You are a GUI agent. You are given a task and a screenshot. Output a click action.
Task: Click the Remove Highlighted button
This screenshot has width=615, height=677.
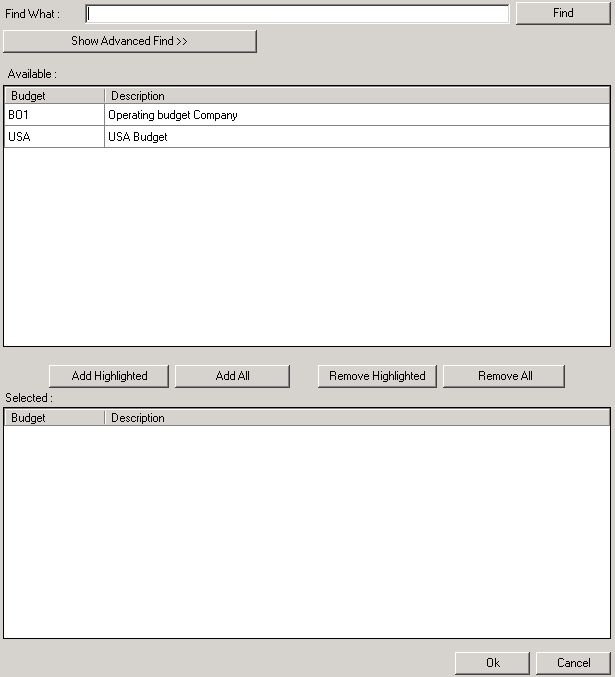tap(377, 376)
